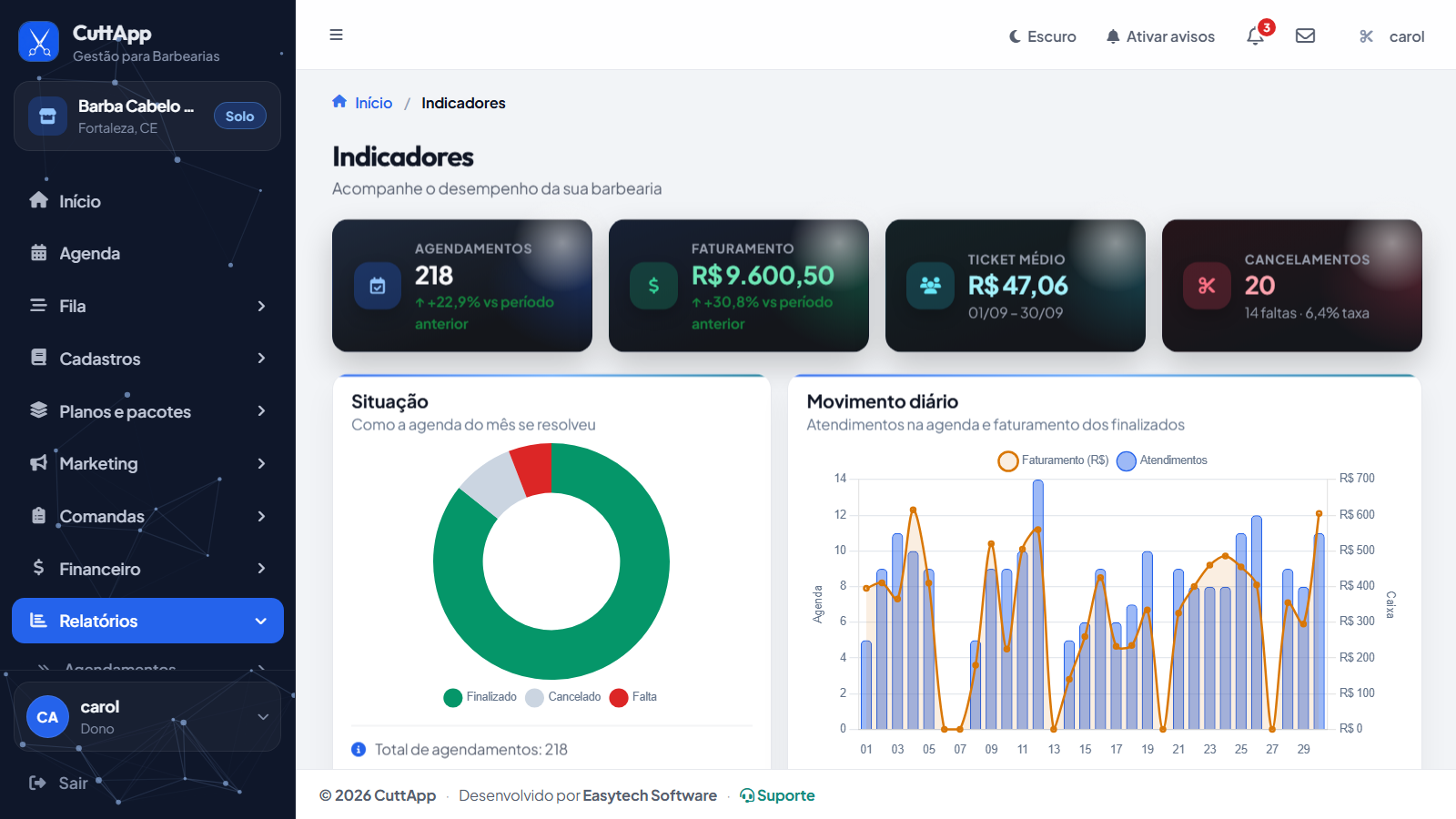Expand the Financeiro submenu chevron
Image resolution: width=1456 pixels, height=819 pixels.
[261, 568]
